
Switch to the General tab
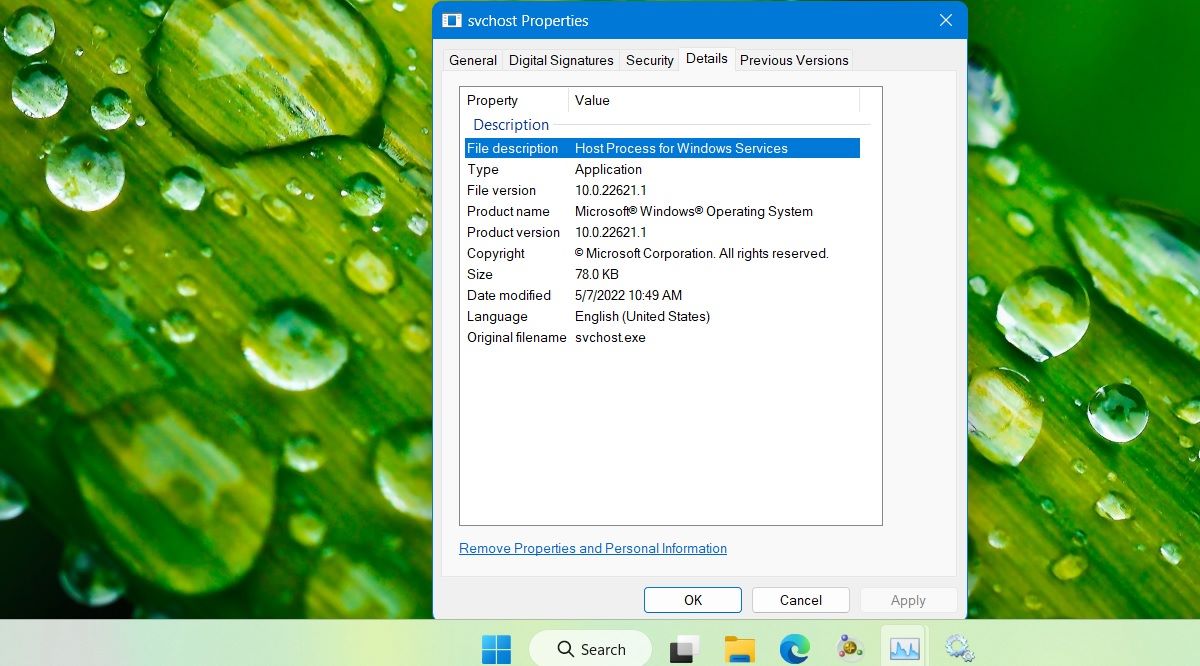(x=472, y=60)
